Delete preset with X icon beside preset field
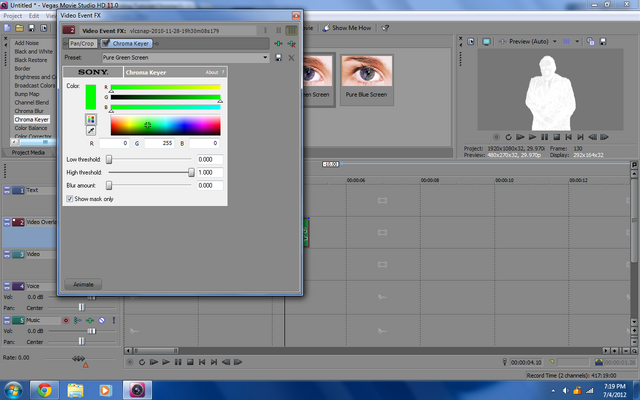Viewport: 640px width, 400px height. (x=291, y=58)
